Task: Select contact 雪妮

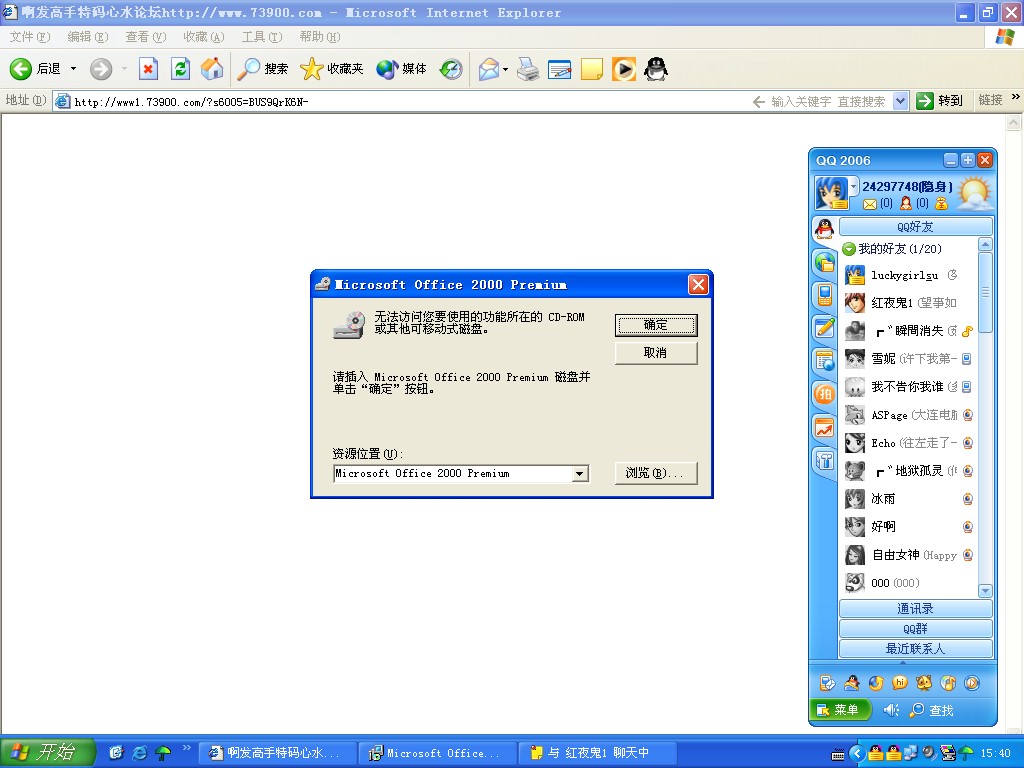Action: click(908, 359)
